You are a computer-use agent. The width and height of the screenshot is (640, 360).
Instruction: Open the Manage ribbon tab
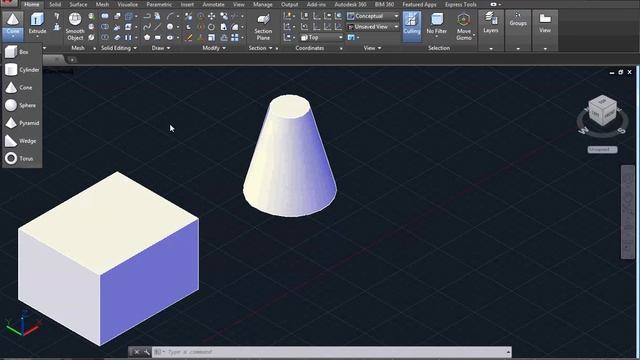coord(262,4)
